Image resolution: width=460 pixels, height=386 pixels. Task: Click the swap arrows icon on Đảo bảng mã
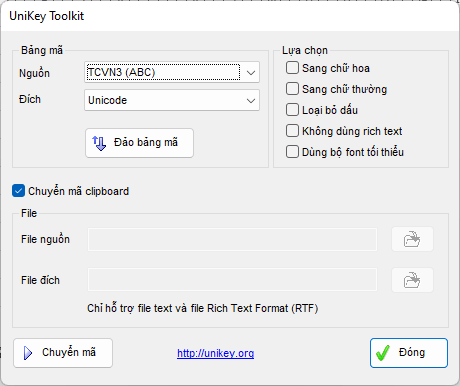pos(99,143)
